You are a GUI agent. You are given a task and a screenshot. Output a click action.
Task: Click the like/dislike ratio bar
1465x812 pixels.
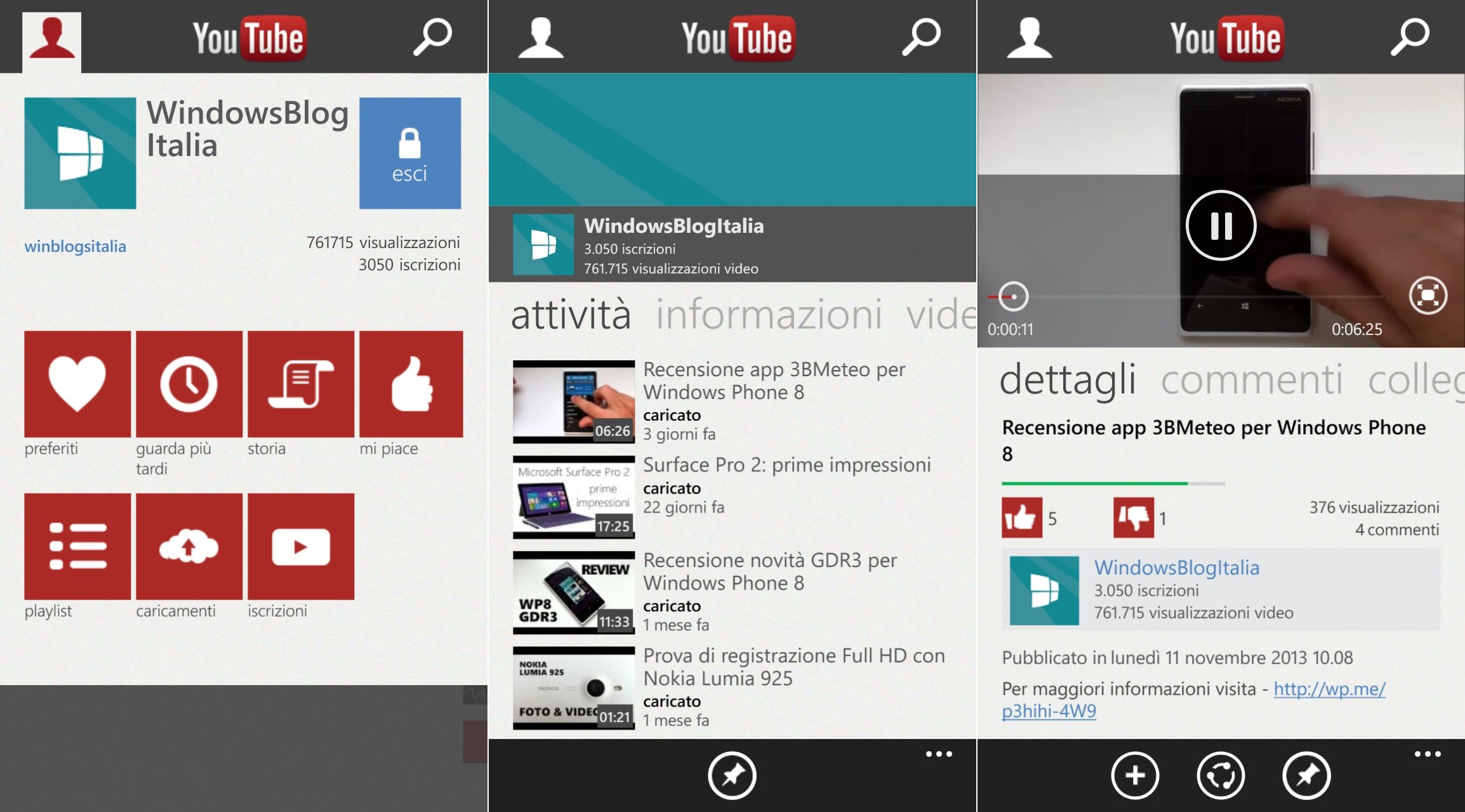pyautogui.click(x=1113, y=483)
